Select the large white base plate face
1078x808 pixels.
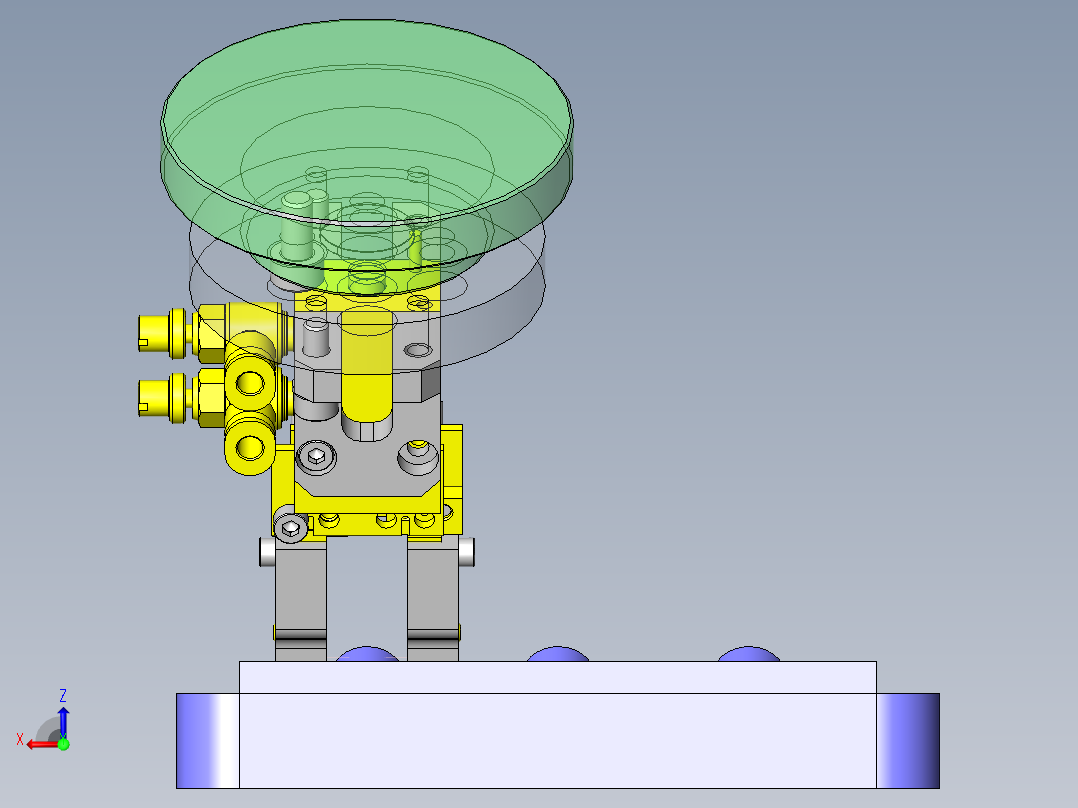click(x=558, y=741)
